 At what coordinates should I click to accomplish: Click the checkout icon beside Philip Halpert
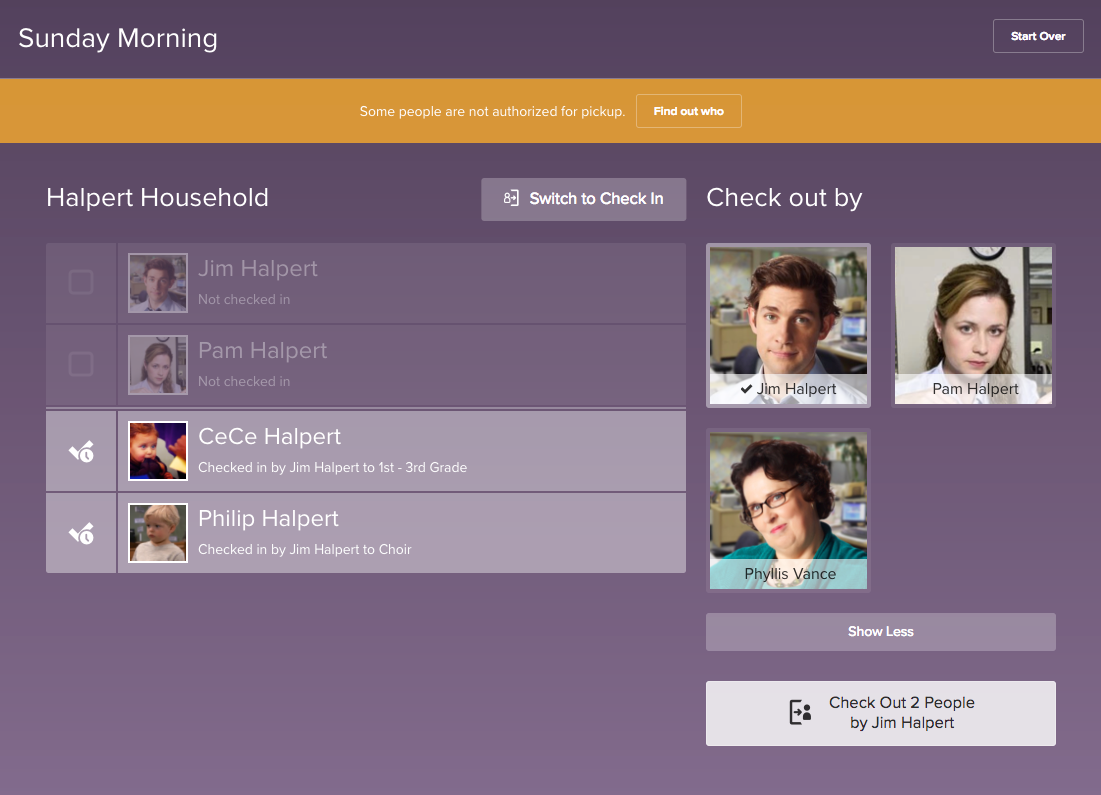coord(81,534)
